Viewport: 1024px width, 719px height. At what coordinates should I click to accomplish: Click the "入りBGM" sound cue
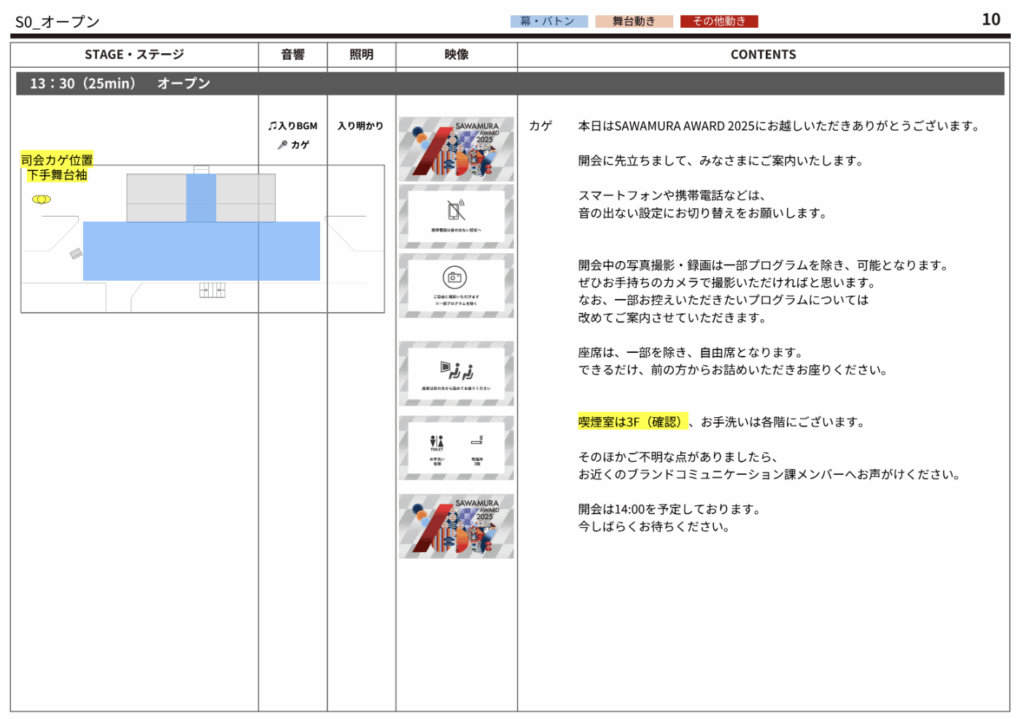click(x=298, y=126)
